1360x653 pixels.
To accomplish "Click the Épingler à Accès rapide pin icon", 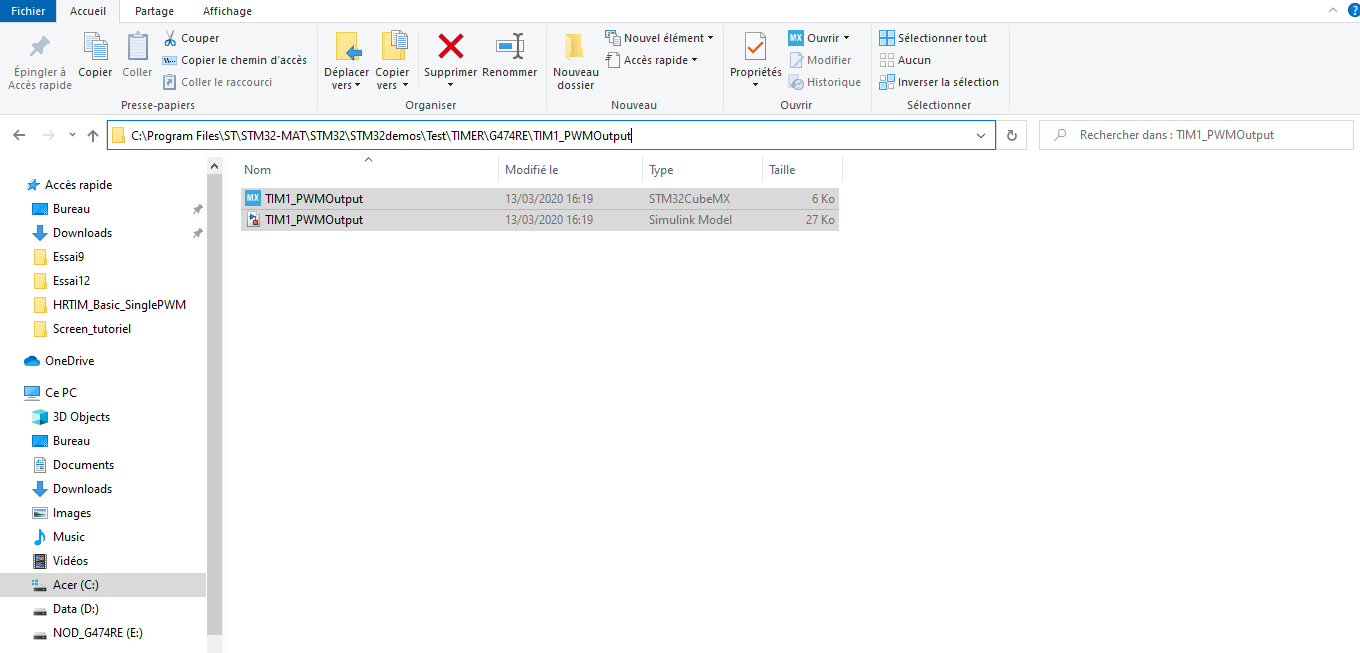I will (40, 47).
